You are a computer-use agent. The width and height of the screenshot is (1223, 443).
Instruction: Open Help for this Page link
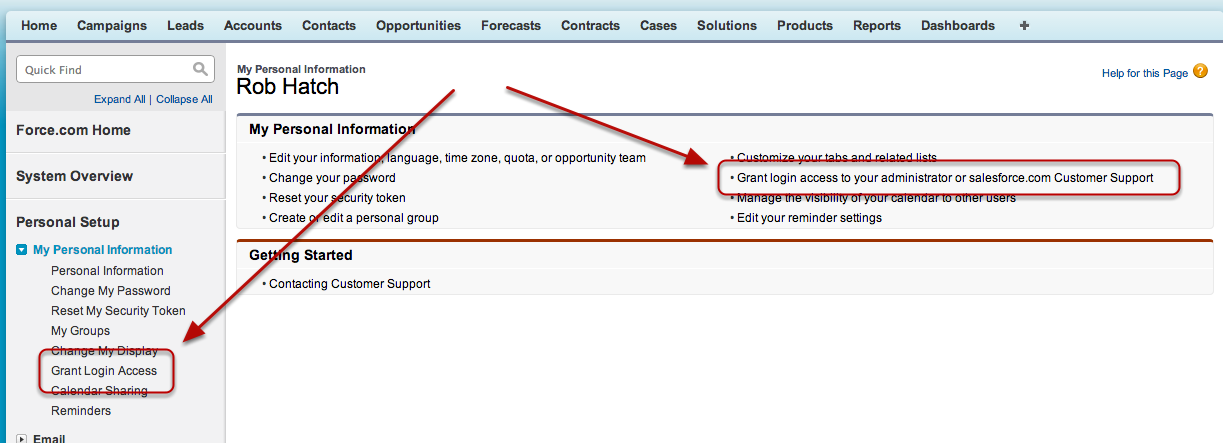[x=1144, y=73]
